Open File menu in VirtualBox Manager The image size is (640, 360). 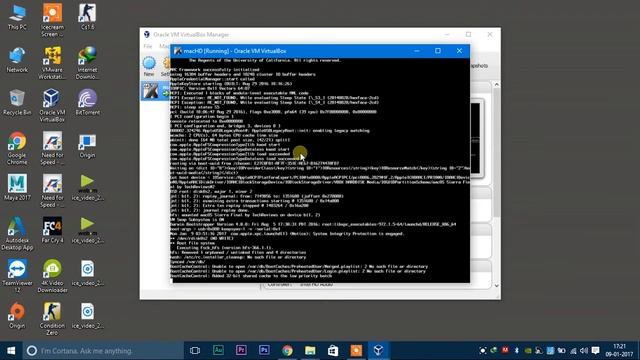pyautogui.click(x=148, y=46)
